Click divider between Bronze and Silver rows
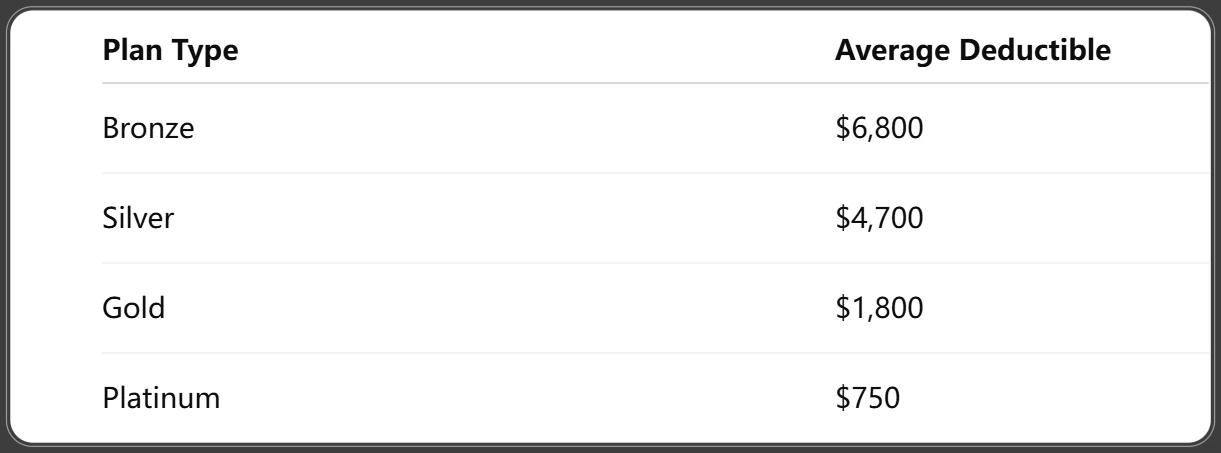 [x=655, y=173]
